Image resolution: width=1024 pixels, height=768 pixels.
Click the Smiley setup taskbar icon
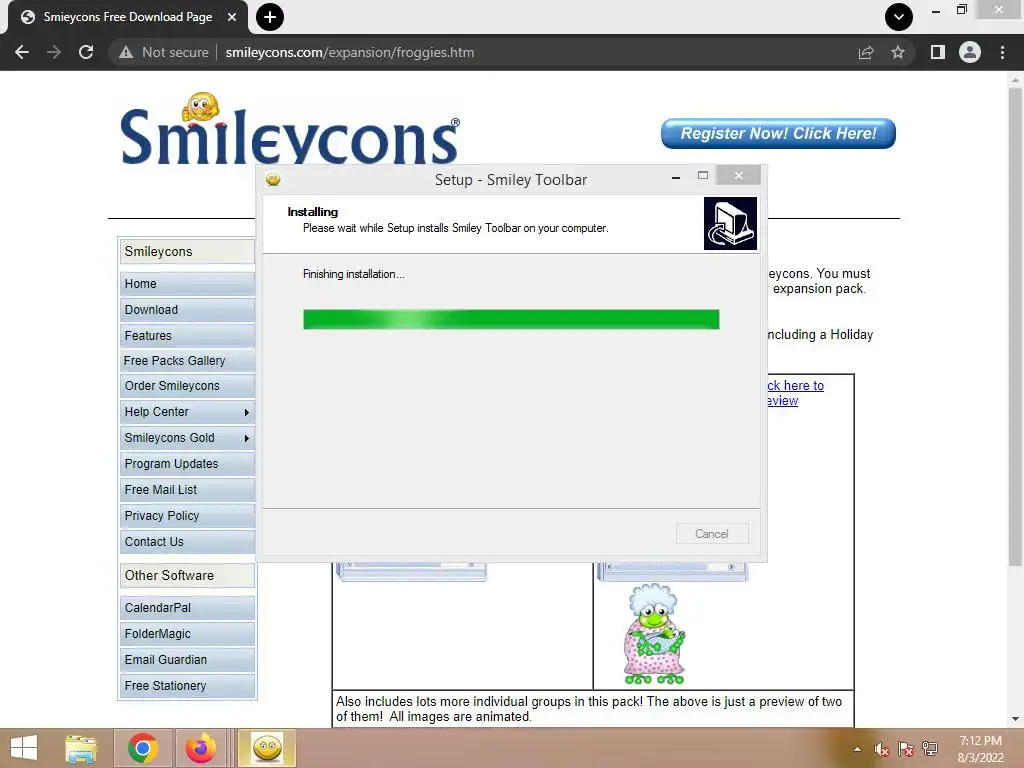coord(267,748)
